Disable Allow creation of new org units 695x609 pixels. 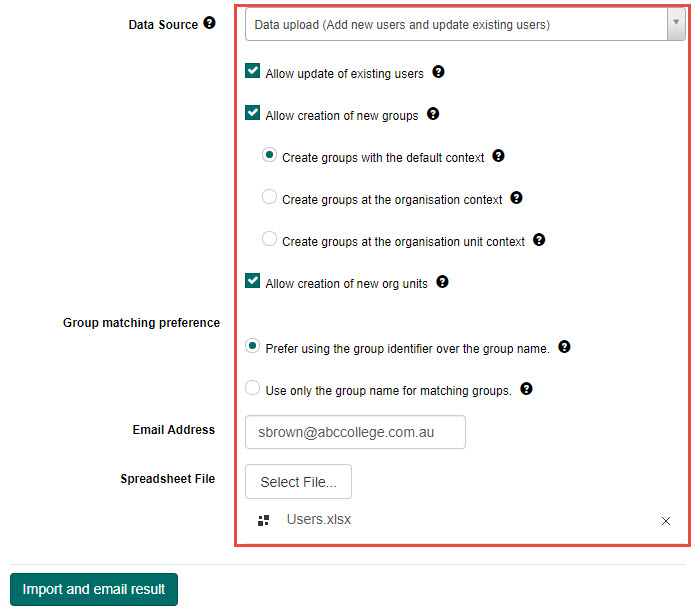tap(253, 282)
